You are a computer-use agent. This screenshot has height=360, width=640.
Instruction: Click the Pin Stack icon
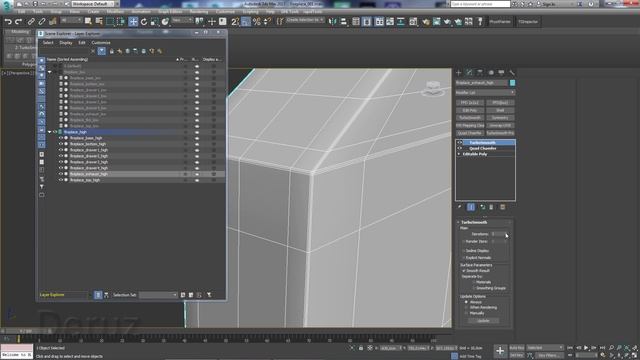[460, 207]
